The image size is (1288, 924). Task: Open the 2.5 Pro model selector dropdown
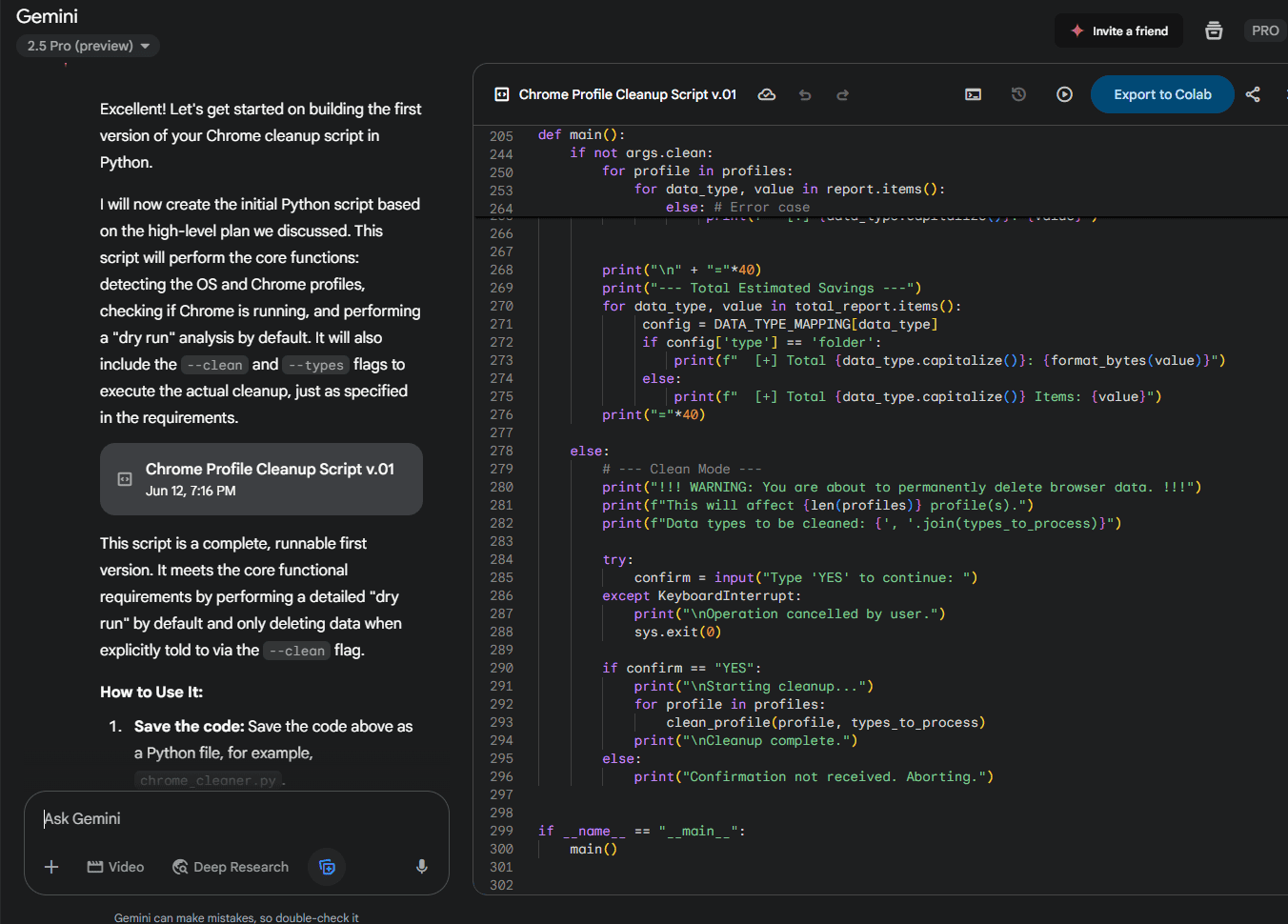click(x=88, y=46)
